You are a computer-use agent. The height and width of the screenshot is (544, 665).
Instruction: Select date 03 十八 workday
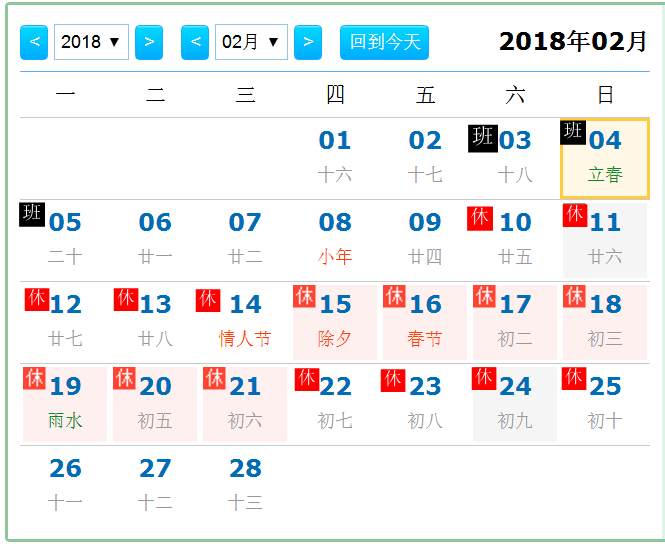click(x=515, y=158)
